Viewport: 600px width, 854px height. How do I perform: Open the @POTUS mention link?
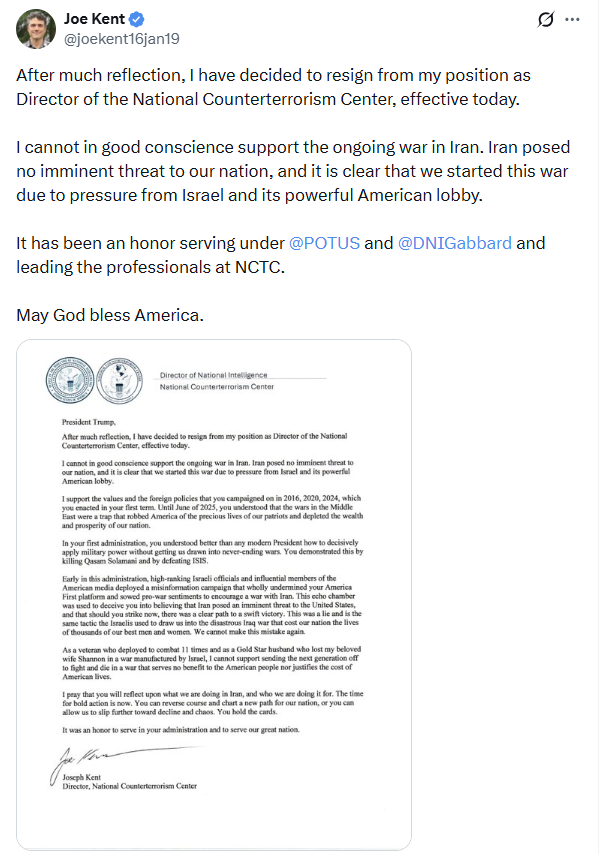click(x=324, y=243)
